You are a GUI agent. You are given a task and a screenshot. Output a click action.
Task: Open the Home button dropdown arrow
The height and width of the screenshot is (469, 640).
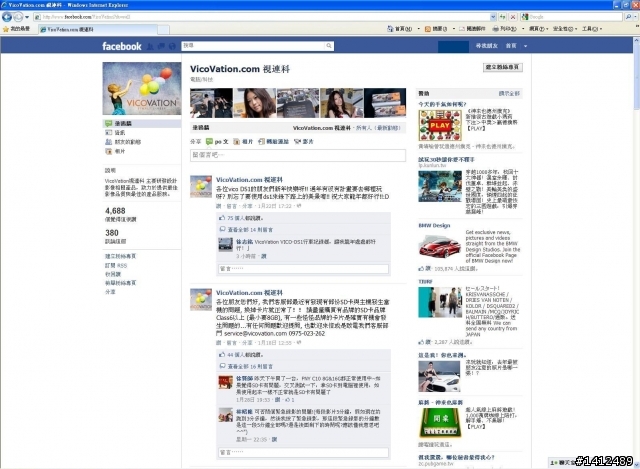(419, 29)
